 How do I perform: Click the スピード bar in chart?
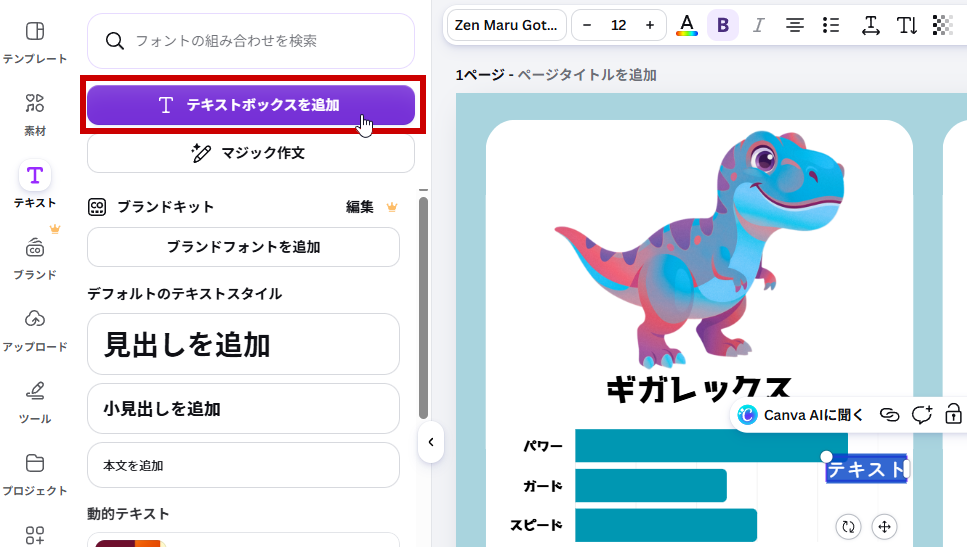tap(666, 525)
